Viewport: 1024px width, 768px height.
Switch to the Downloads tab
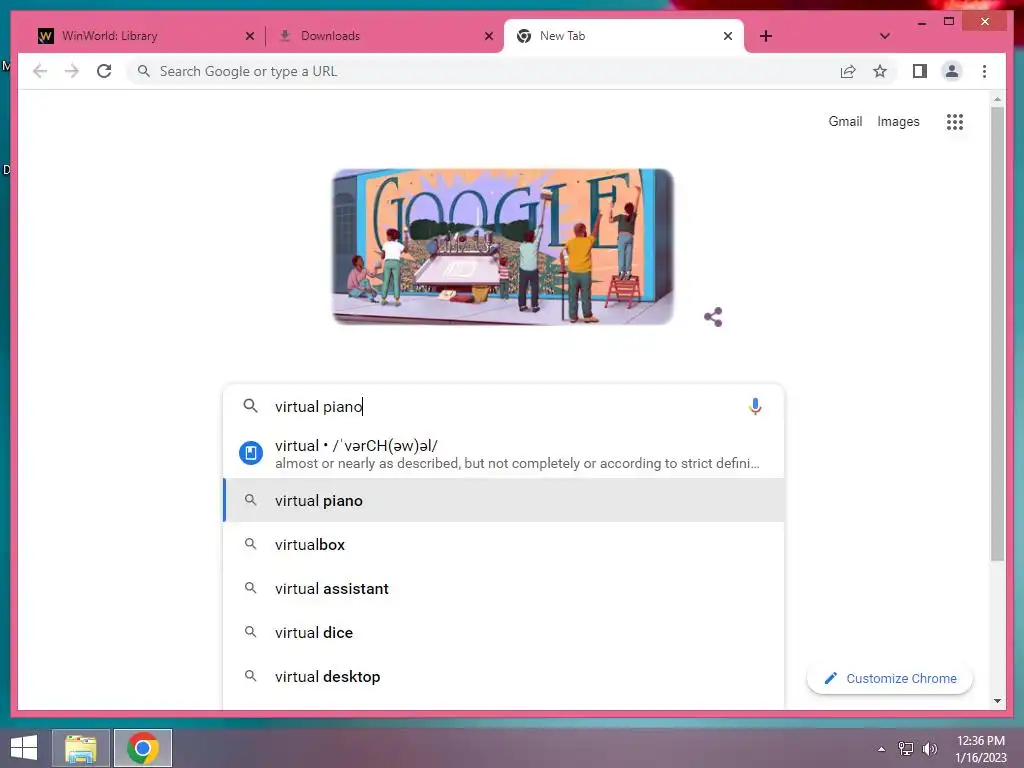[384, 36]
